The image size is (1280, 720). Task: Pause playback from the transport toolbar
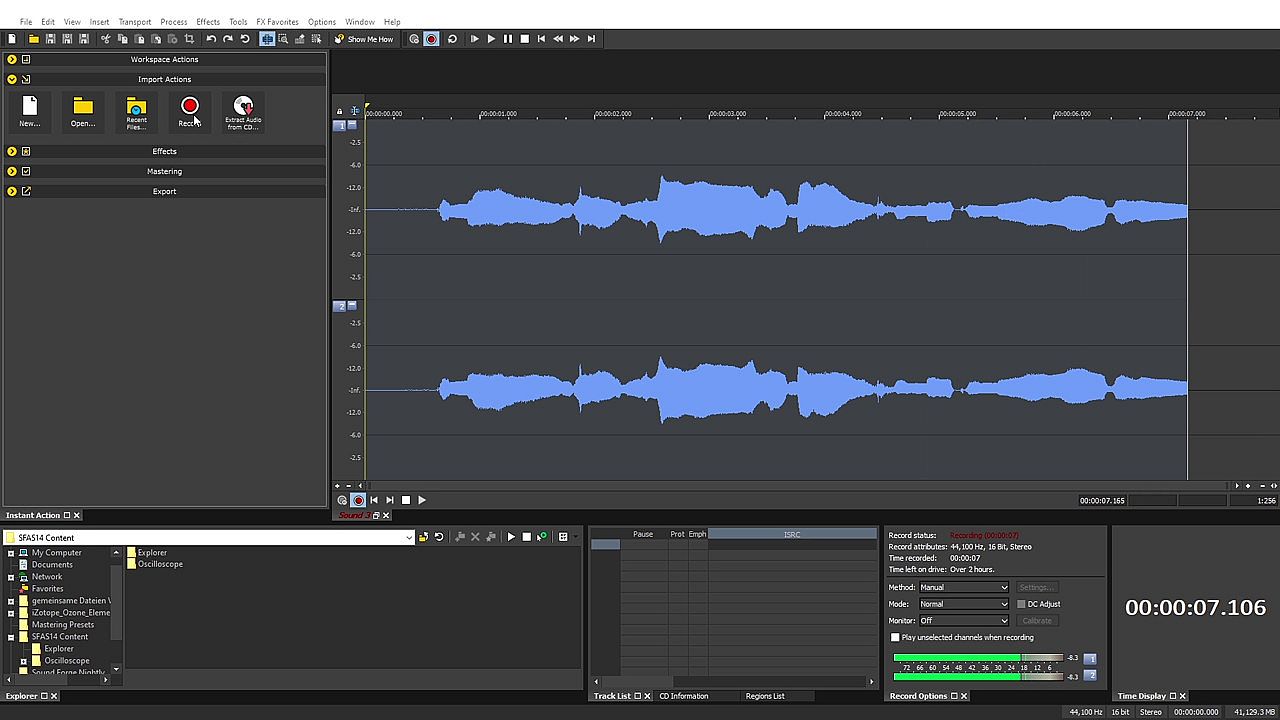pos(508,39)
